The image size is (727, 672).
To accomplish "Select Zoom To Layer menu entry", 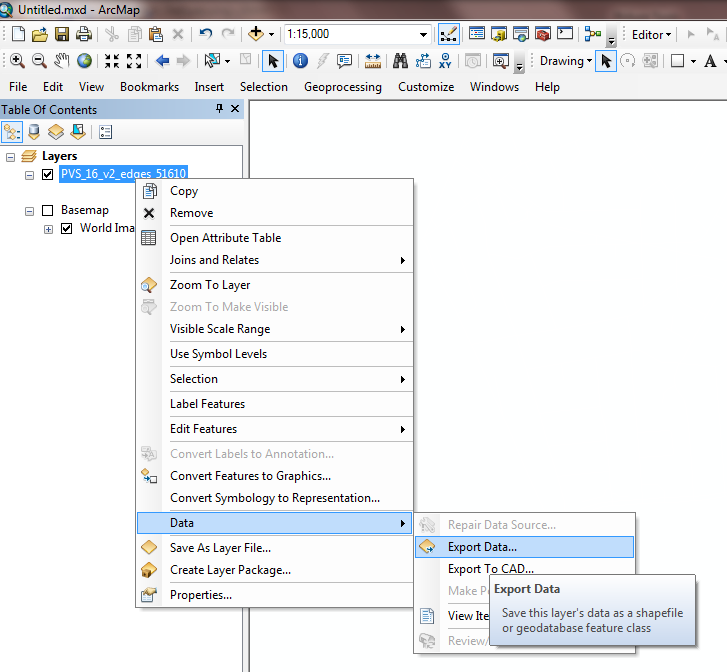I will coord(210,285).
